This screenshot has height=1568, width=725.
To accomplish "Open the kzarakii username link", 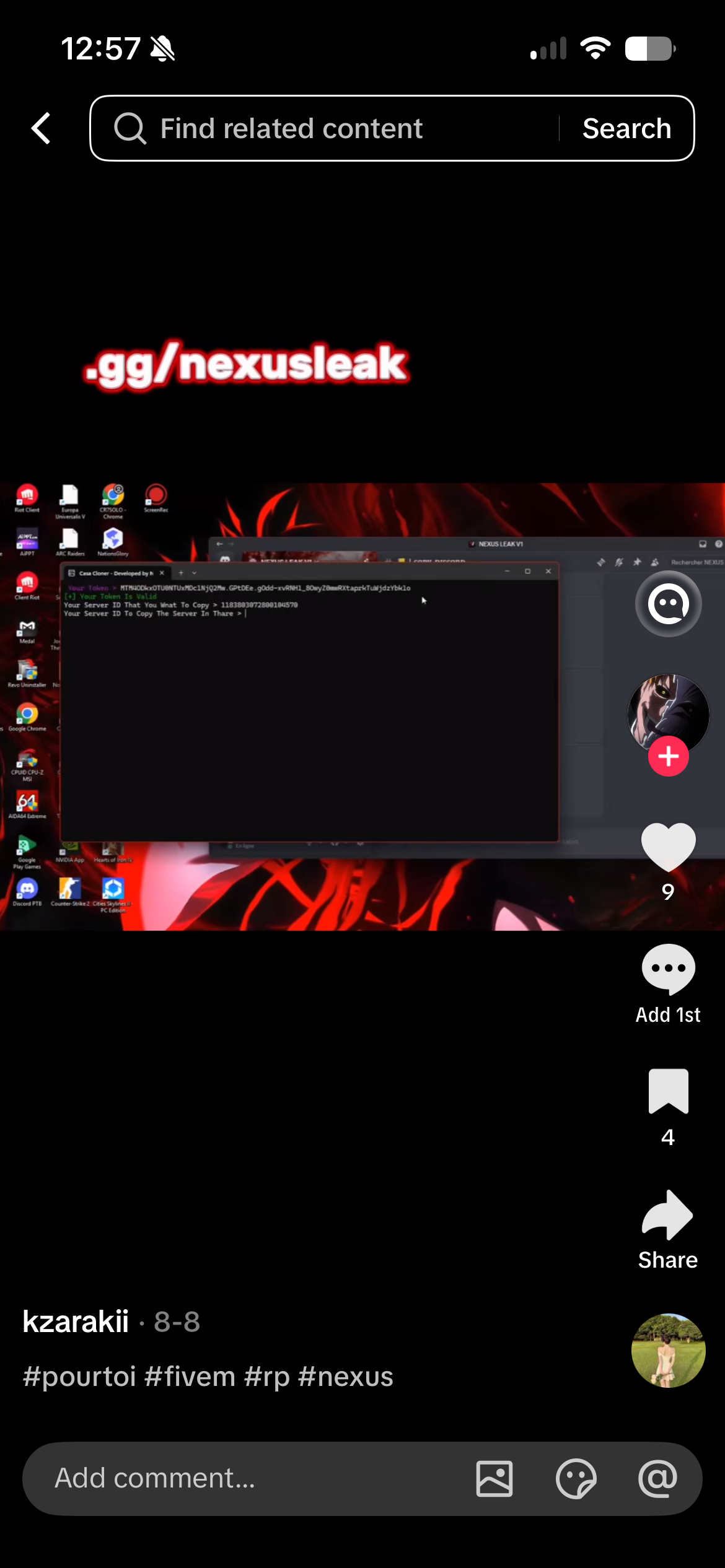I will point(76,1322).
